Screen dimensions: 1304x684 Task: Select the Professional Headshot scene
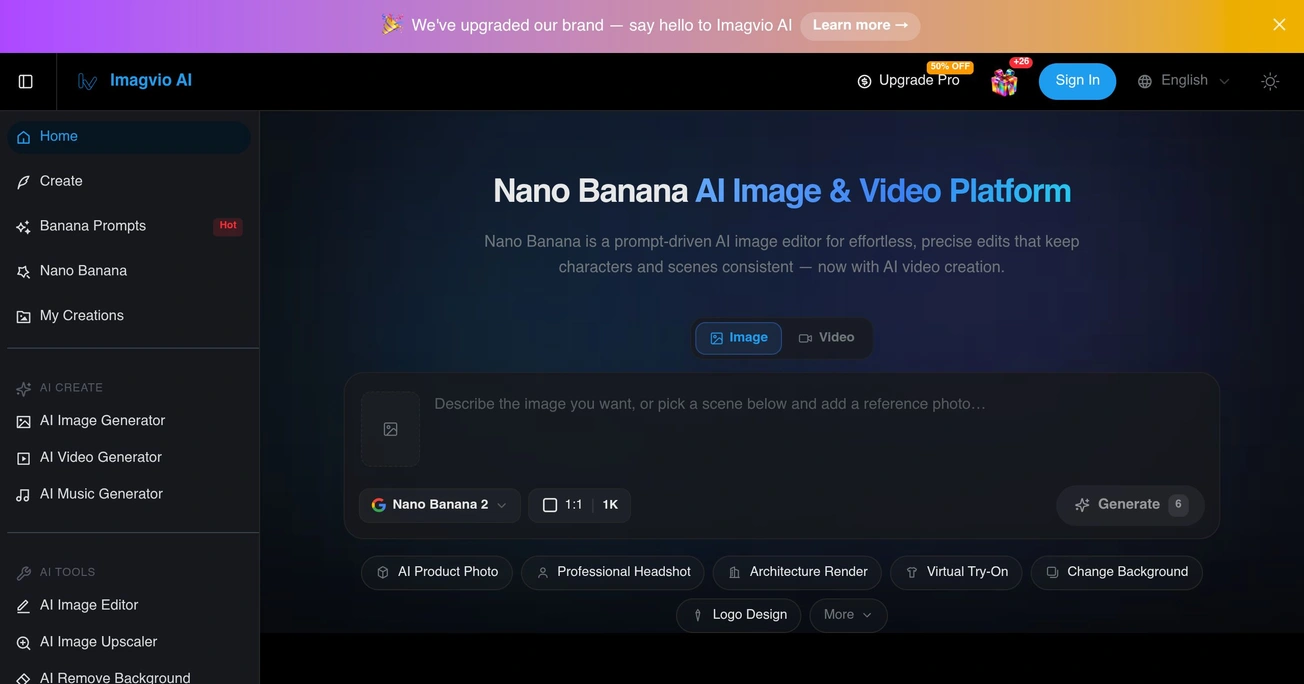pos(613,572)
